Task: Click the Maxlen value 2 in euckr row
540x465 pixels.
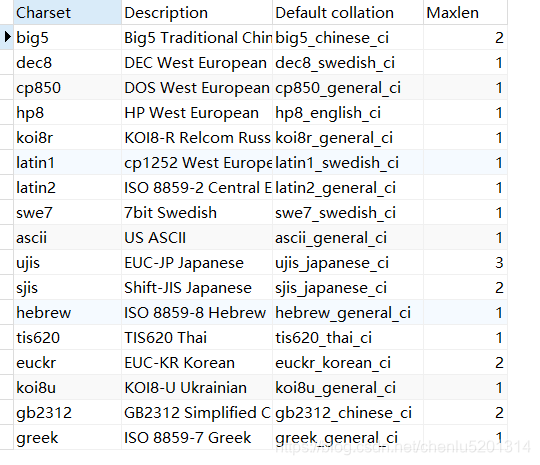Action: click(x=465, y=362)
